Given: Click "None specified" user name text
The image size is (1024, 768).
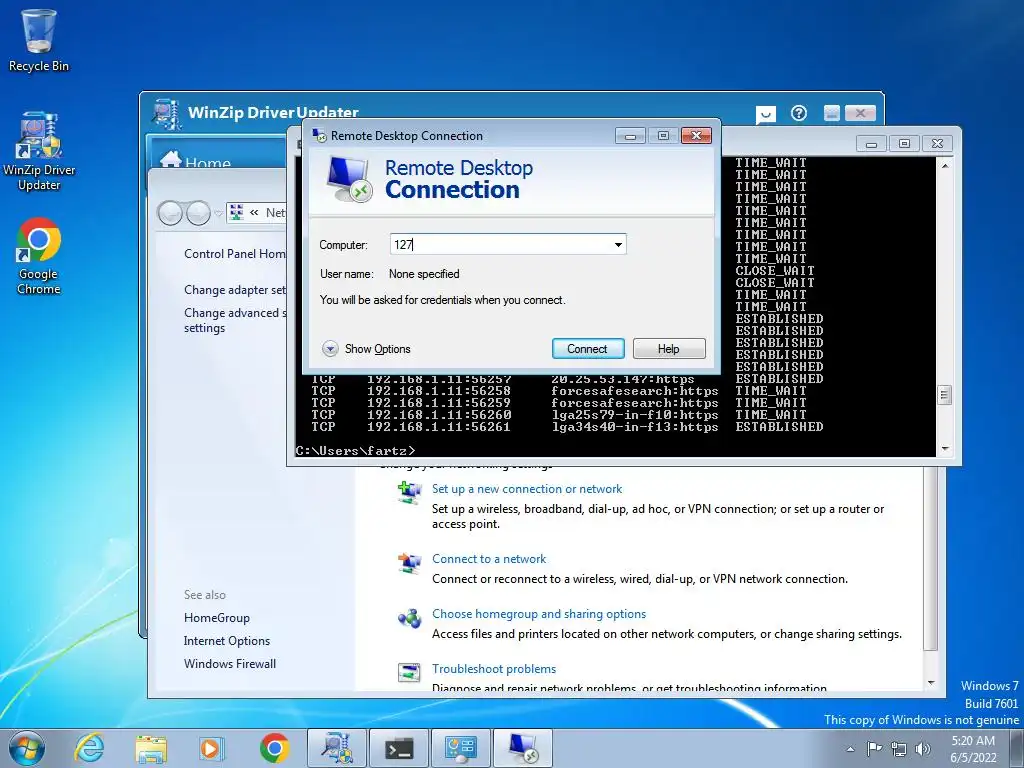Looking at the screenshot, I should (x=424, y=274).
